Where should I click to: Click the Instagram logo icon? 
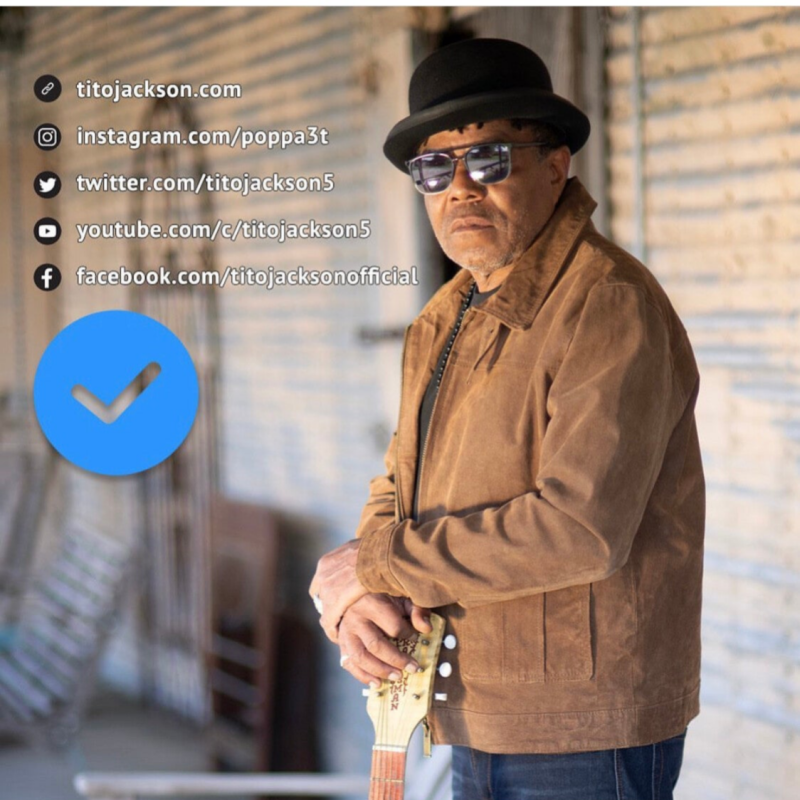click(x=47, y=136)
